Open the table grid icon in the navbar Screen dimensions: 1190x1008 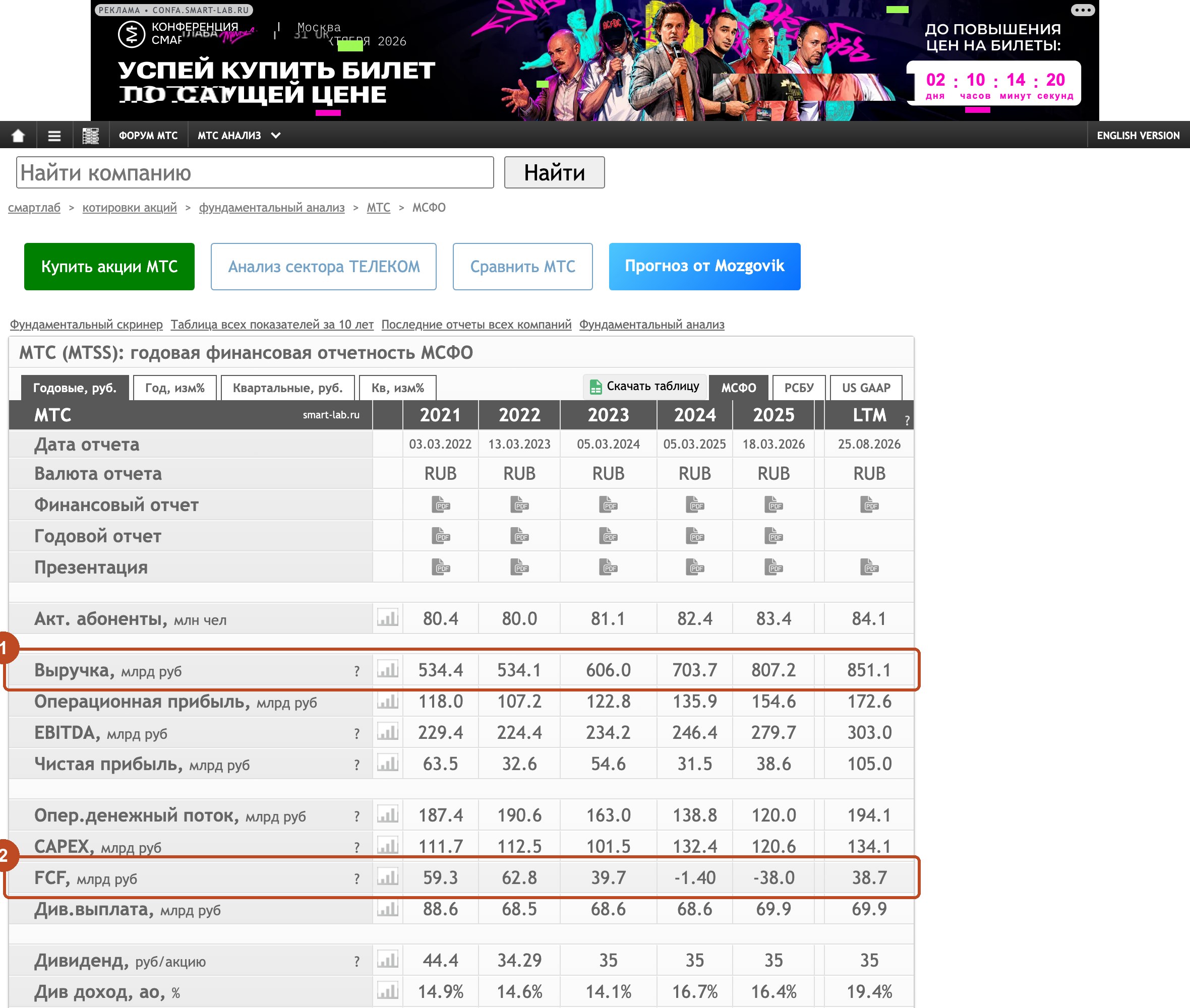click(x=90, y=136)
